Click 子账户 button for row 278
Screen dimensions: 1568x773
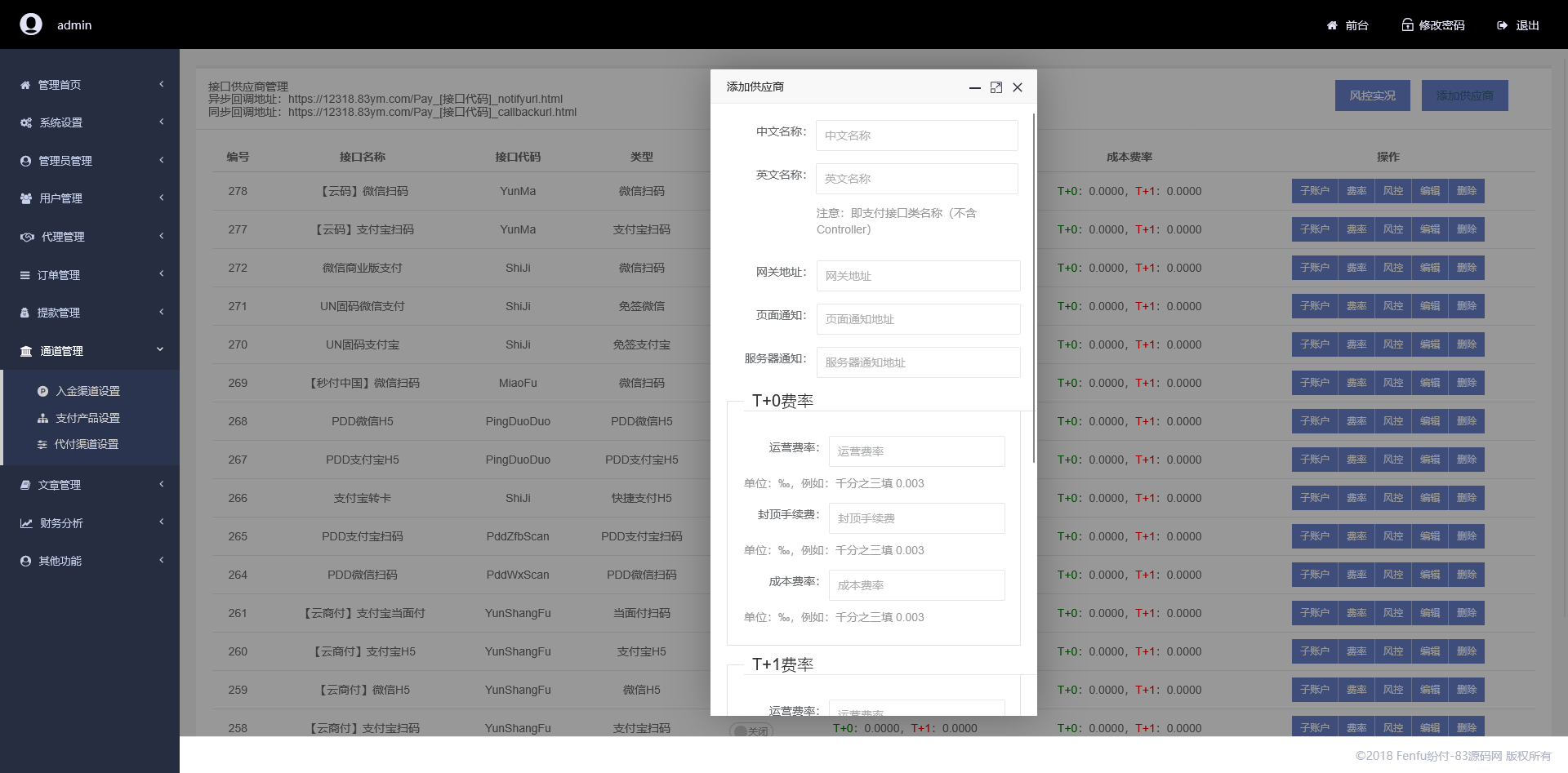tap(1314, 191)
